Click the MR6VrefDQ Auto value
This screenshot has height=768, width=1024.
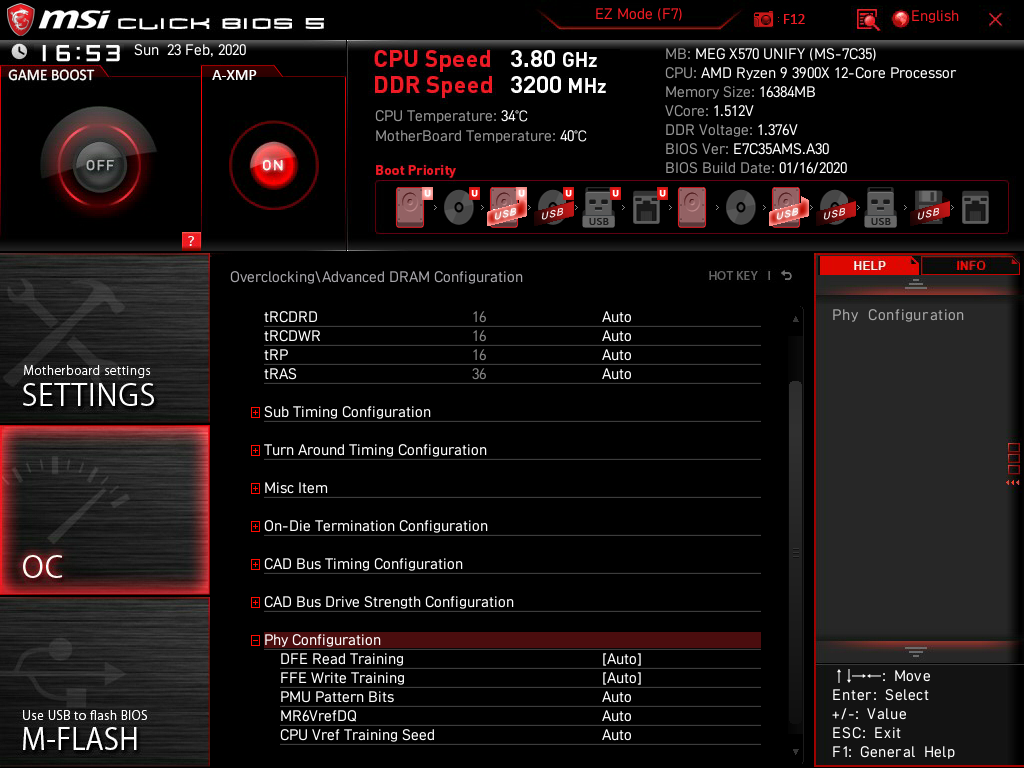point(616,716)
